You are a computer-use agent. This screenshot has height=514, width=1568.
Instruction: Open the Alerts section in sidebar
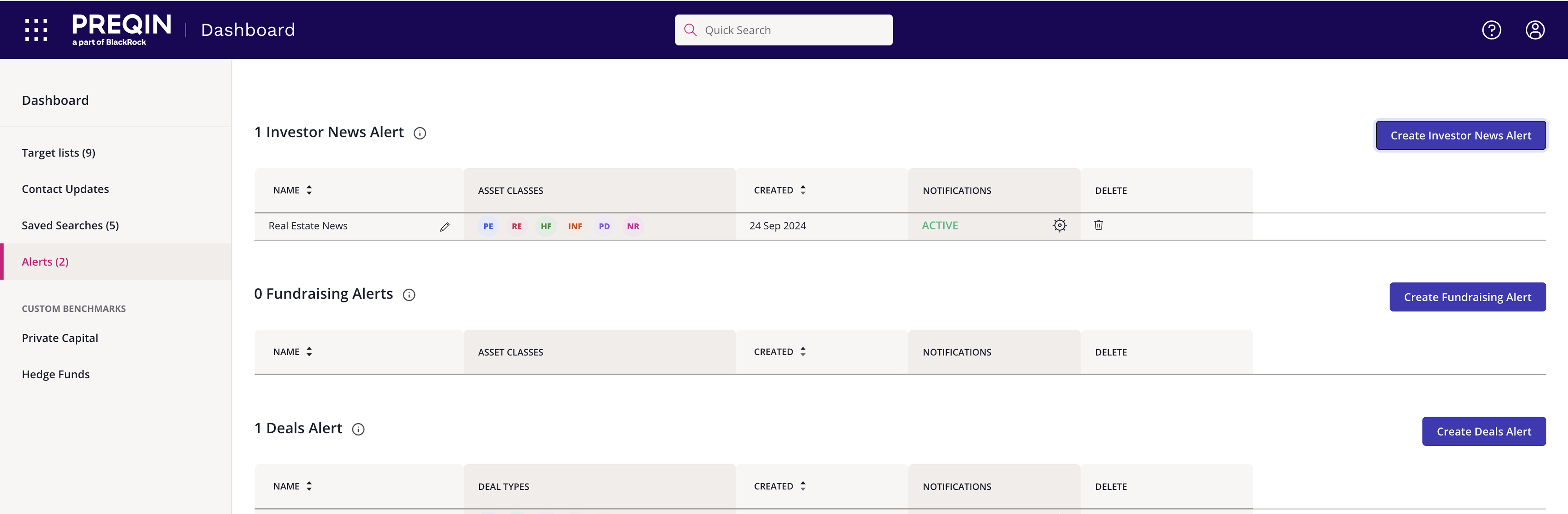coord(44,261)
